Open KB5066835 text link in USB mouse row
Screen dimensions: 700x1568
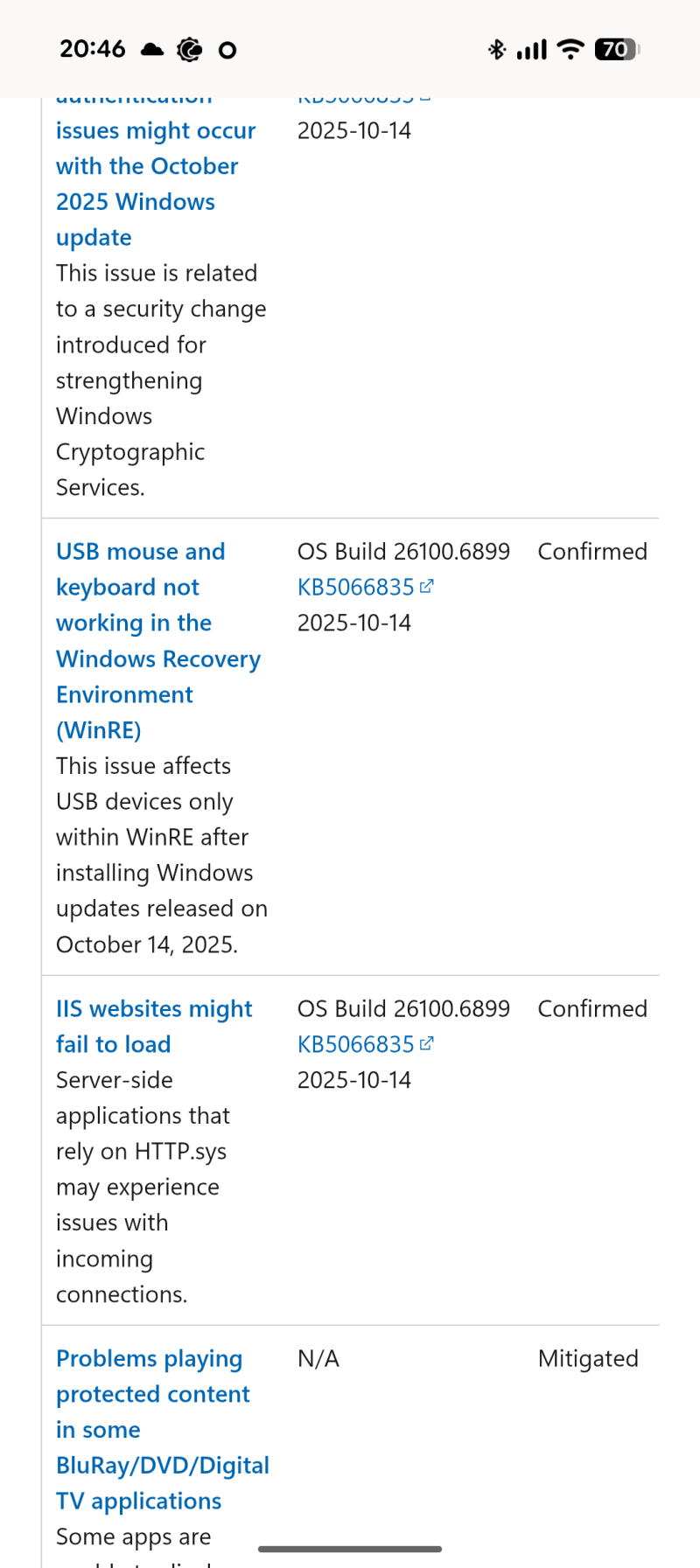point(355,588)
